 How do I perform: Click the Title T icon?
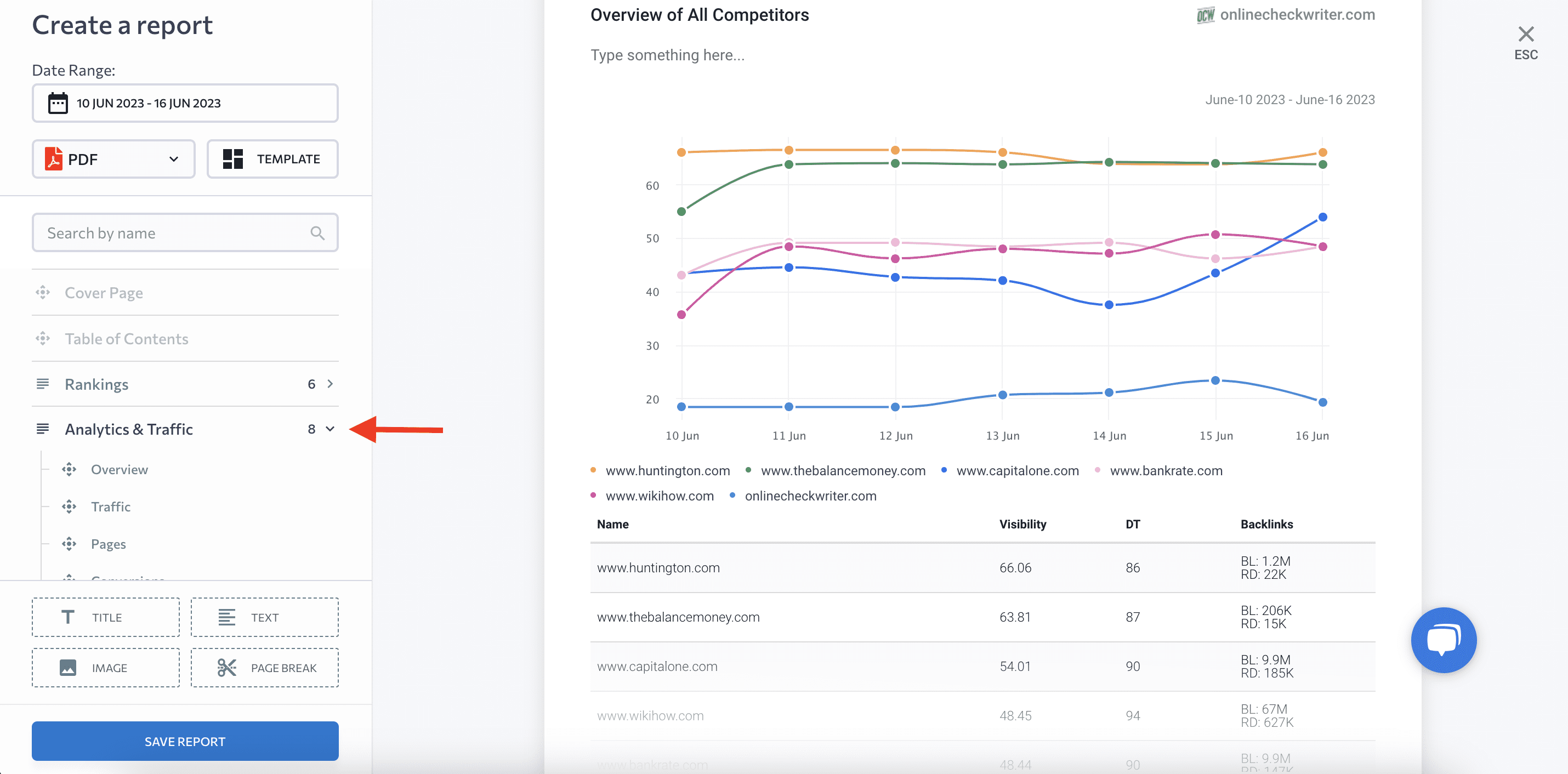point(68,617)
